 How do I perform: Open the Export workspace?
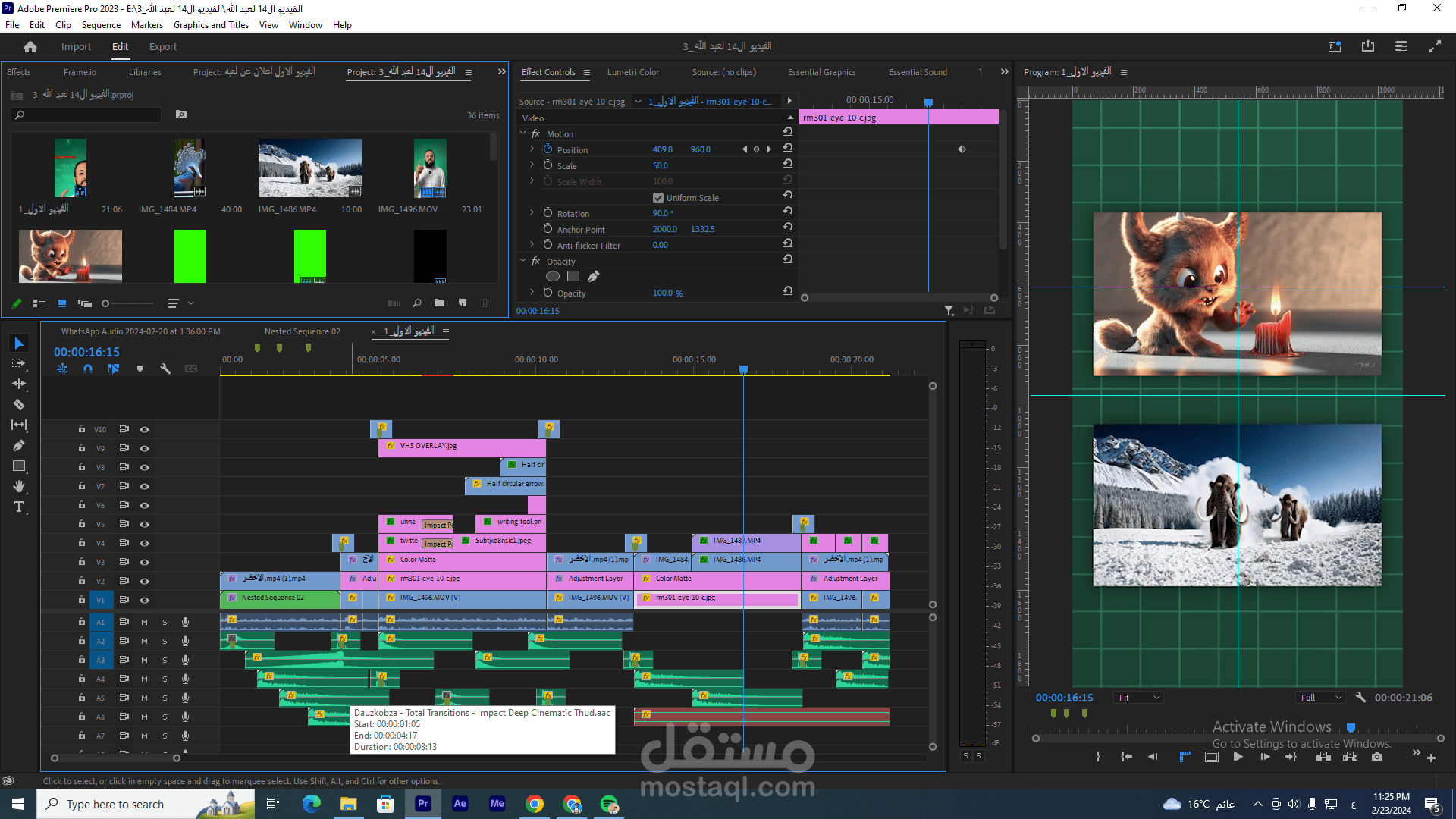[x=162, y=47]
